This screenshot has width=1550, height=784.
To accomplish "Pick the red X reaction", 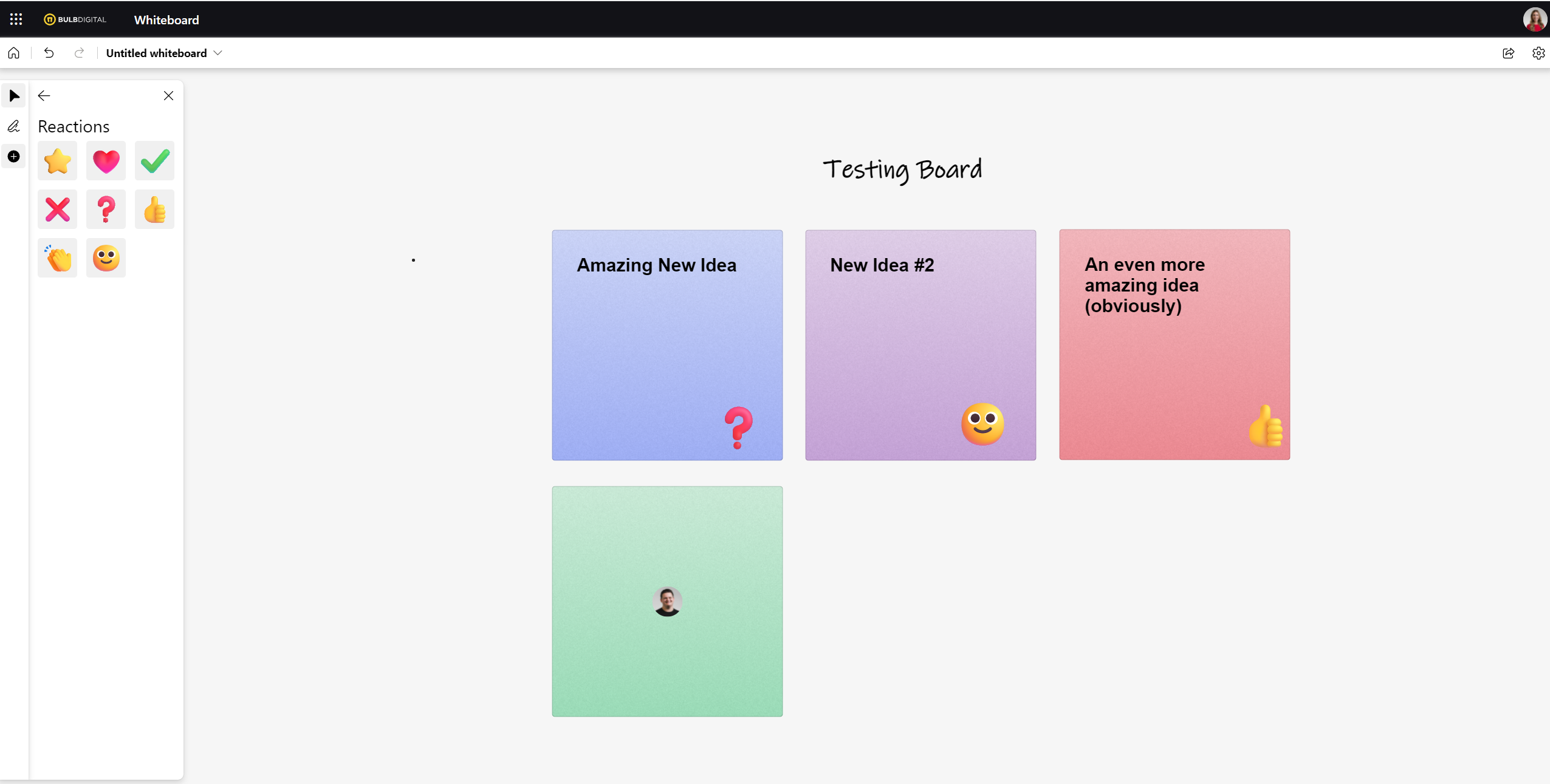I will 58,210.
